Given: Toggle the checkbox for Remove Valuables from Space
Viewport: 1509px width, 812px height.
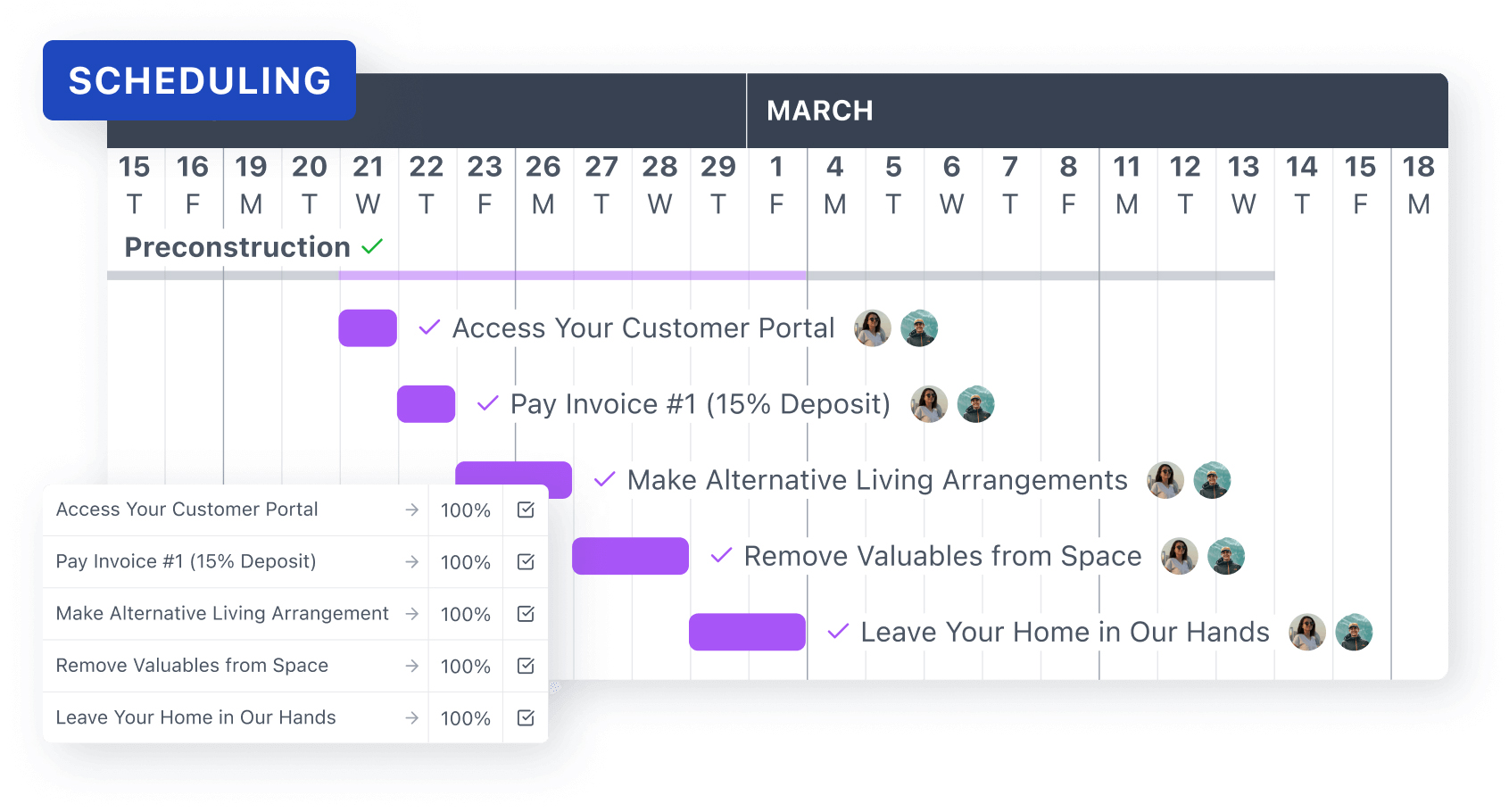Looking at the screenshot, I should pos(525,666).
